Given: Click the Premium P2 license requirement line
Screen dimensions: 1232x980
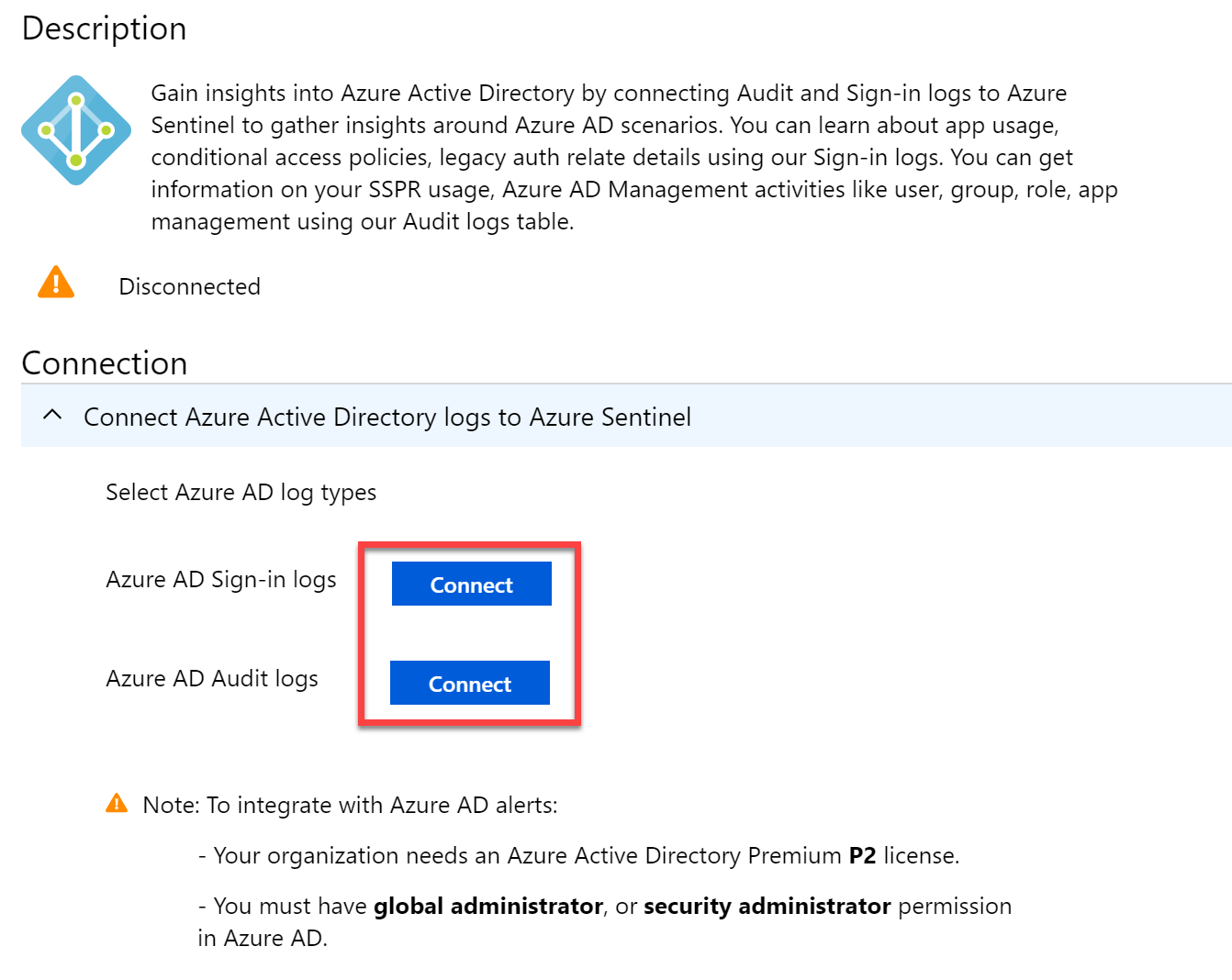Looking at the screenshot, I should click(x=578, y=856).
